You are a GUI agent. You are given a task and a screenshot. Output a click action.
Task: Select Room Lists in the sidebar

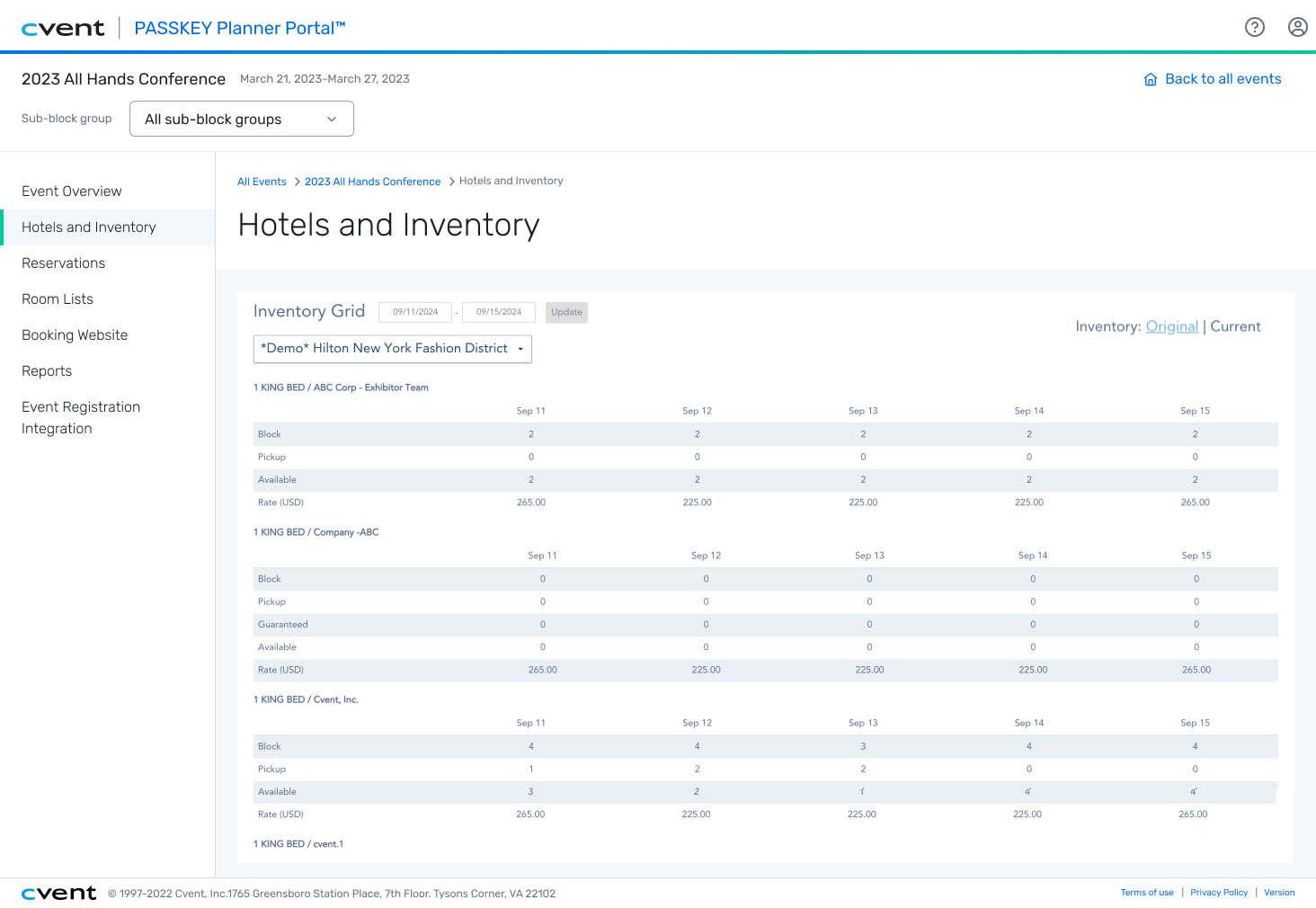coord(58,299)
